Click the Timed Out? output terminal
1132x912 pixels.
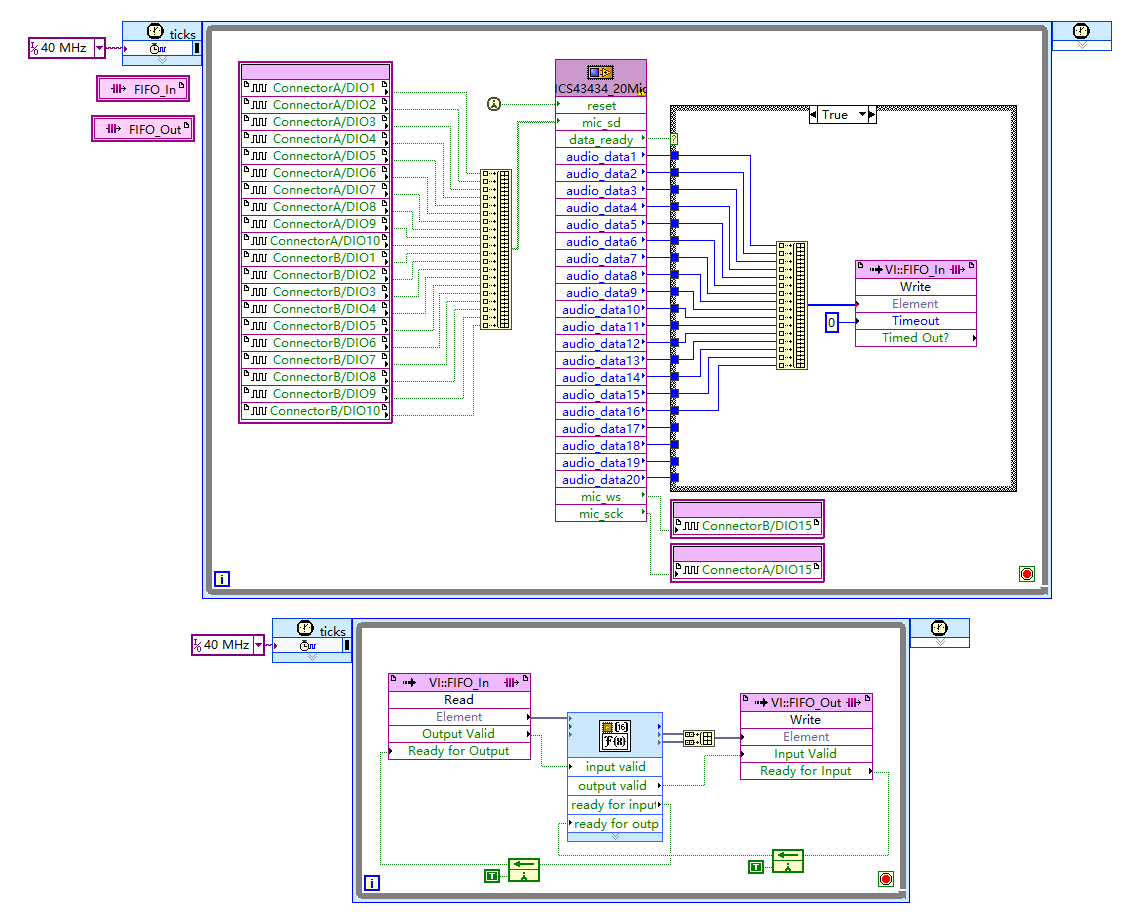tap(916, 338)
